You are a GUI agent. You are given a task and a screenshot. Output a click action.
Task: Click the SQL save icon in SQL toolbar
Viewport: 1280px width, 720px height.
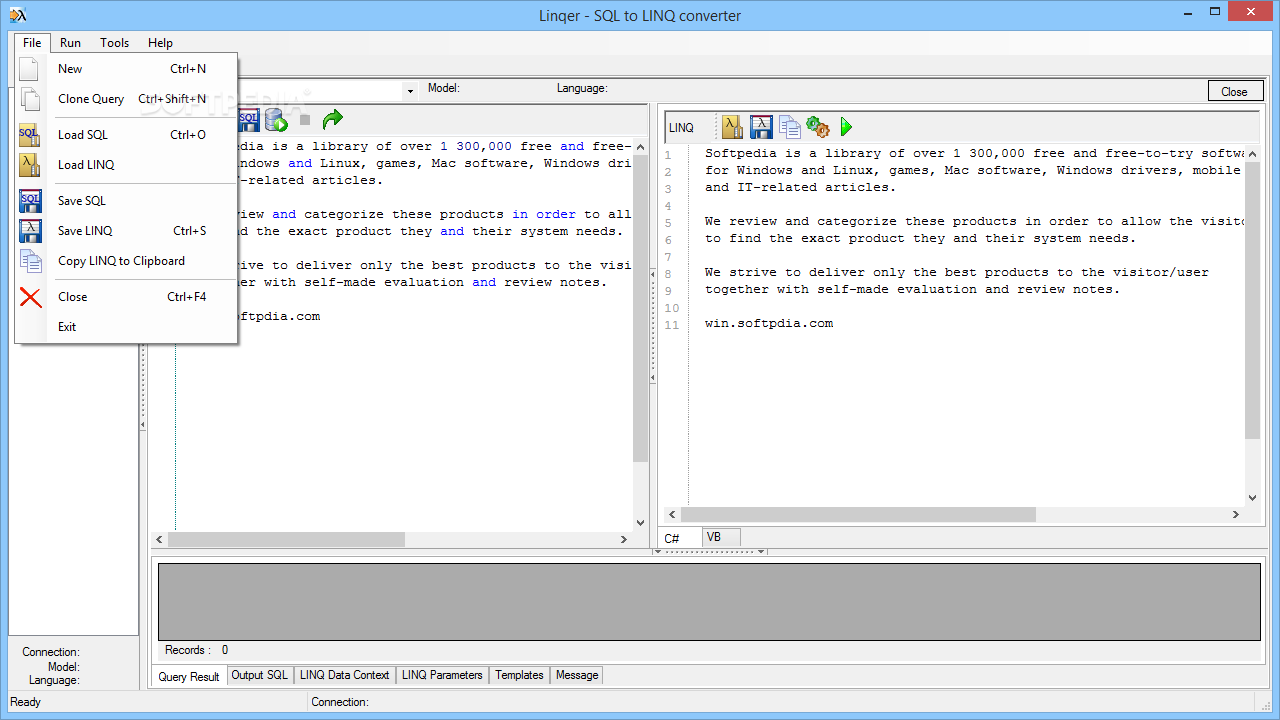coord(249,120)
